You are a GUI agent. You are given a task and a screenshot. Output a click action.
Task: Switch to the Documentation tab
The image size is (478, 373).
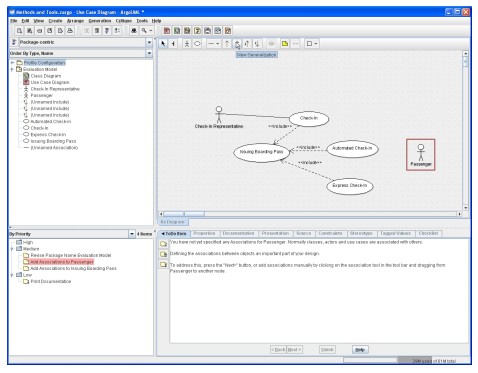click(238, 234)
